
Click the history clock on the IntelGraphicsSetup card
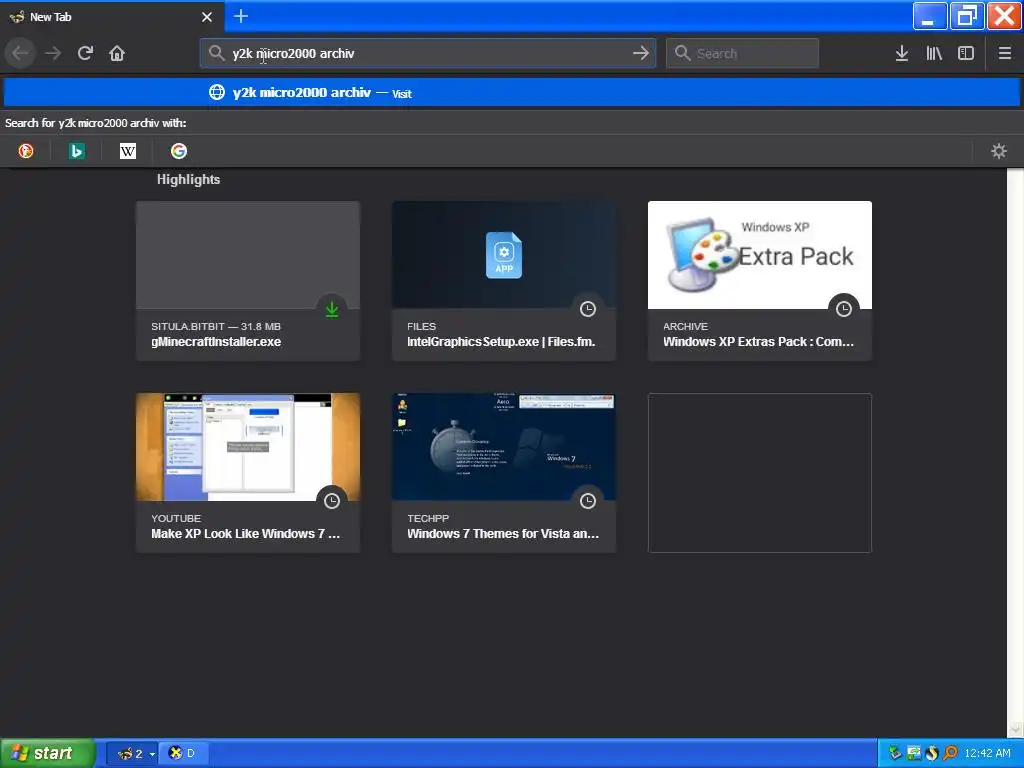click(x=588, y=310)
